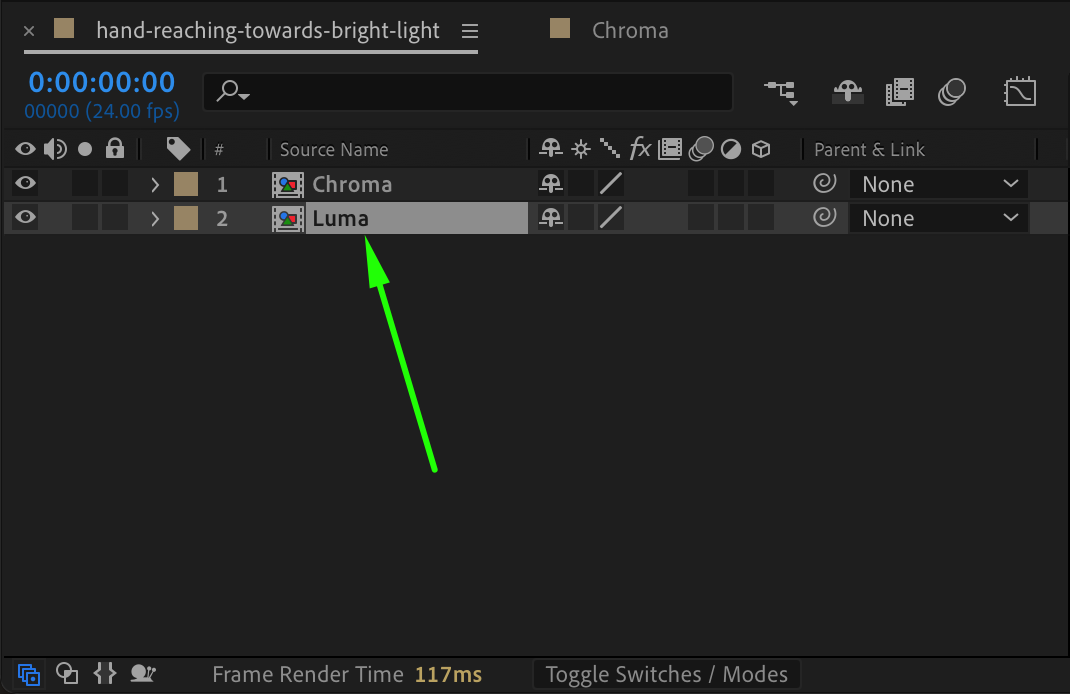Click the current timecode 0:00:00:00
Screen dimensions: 1070x694
click(x=101, y=82)
